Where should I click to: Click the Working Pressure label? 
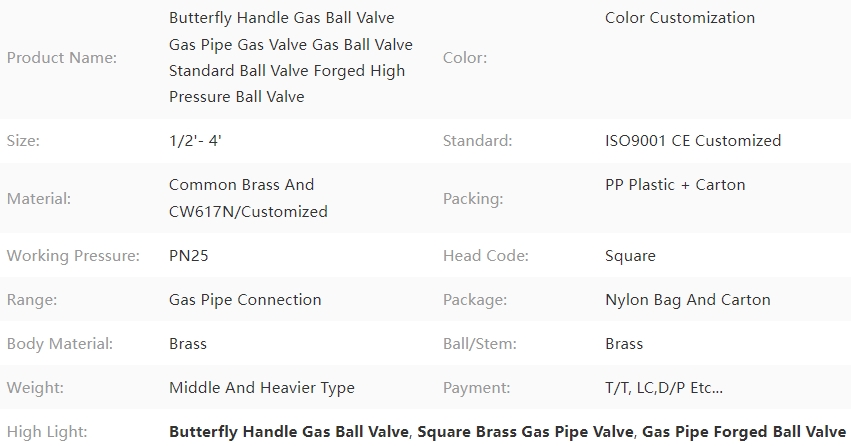point(73,256)
